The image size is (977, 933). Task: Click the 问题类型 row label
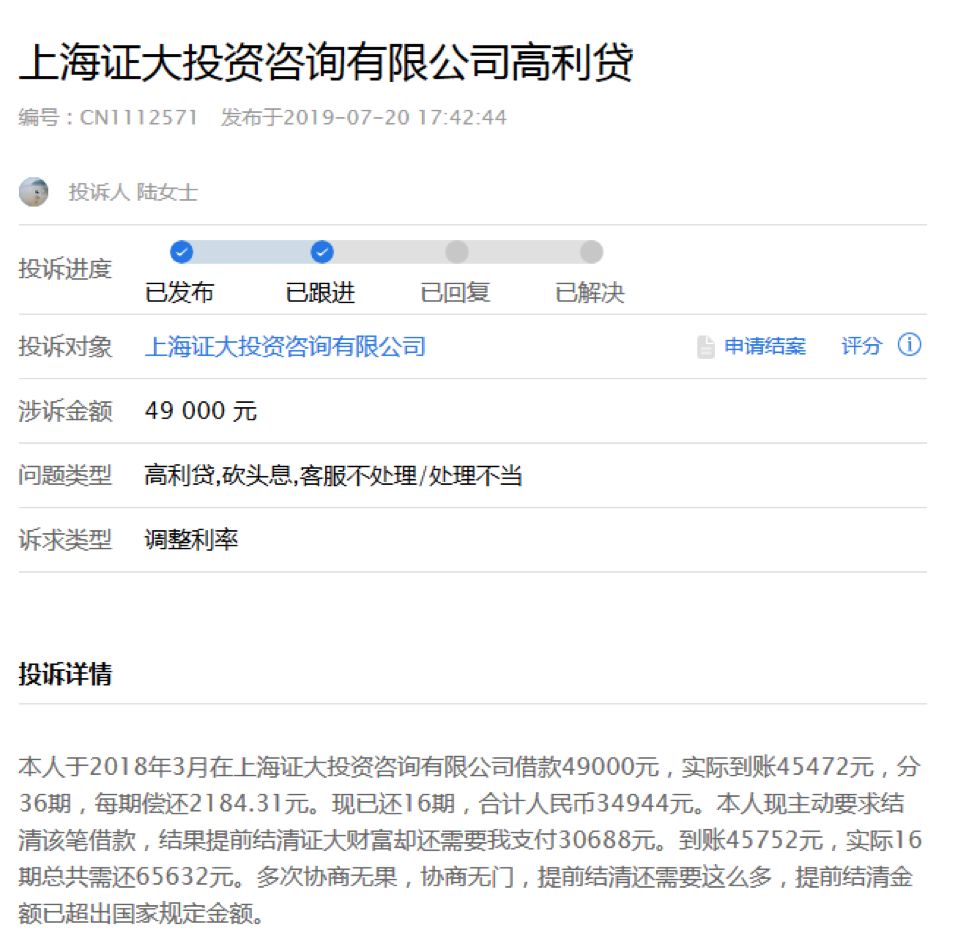(65, 476)
